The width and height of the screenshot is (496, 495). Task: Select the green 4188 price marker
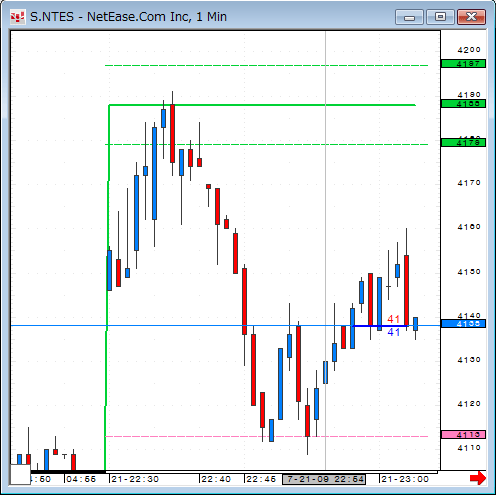pos(463,104)
